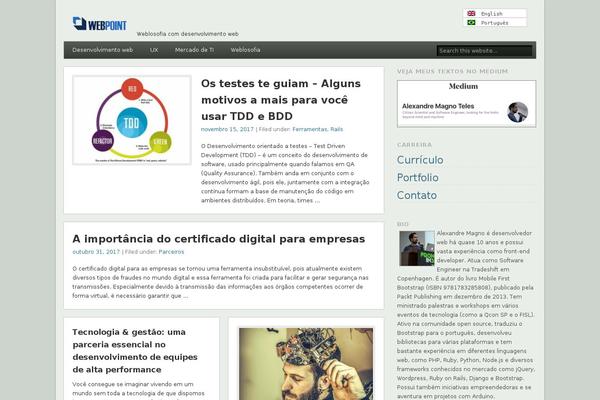Click tagline Weblosofia com desenvolvimento web
This screenshot has width=600, height=400.
[188, 34]
